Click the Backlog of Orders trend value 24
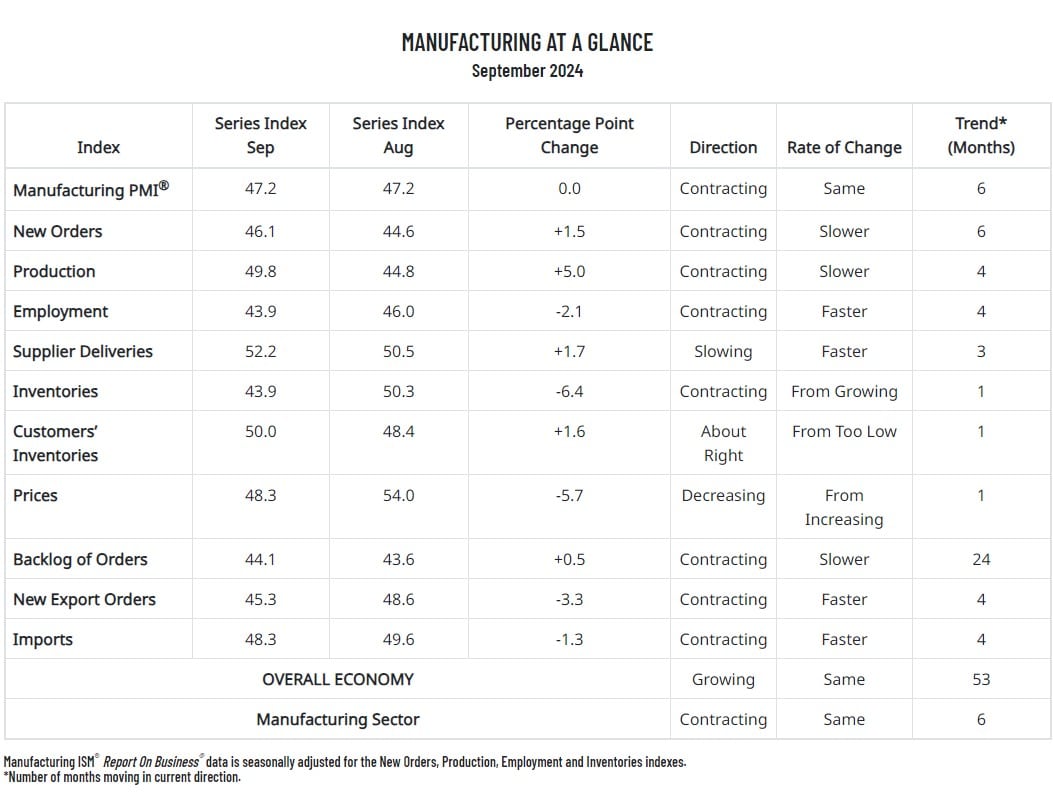Image resolution: width=1053 pixels, height=792 pixels. [x=980, y=559]
